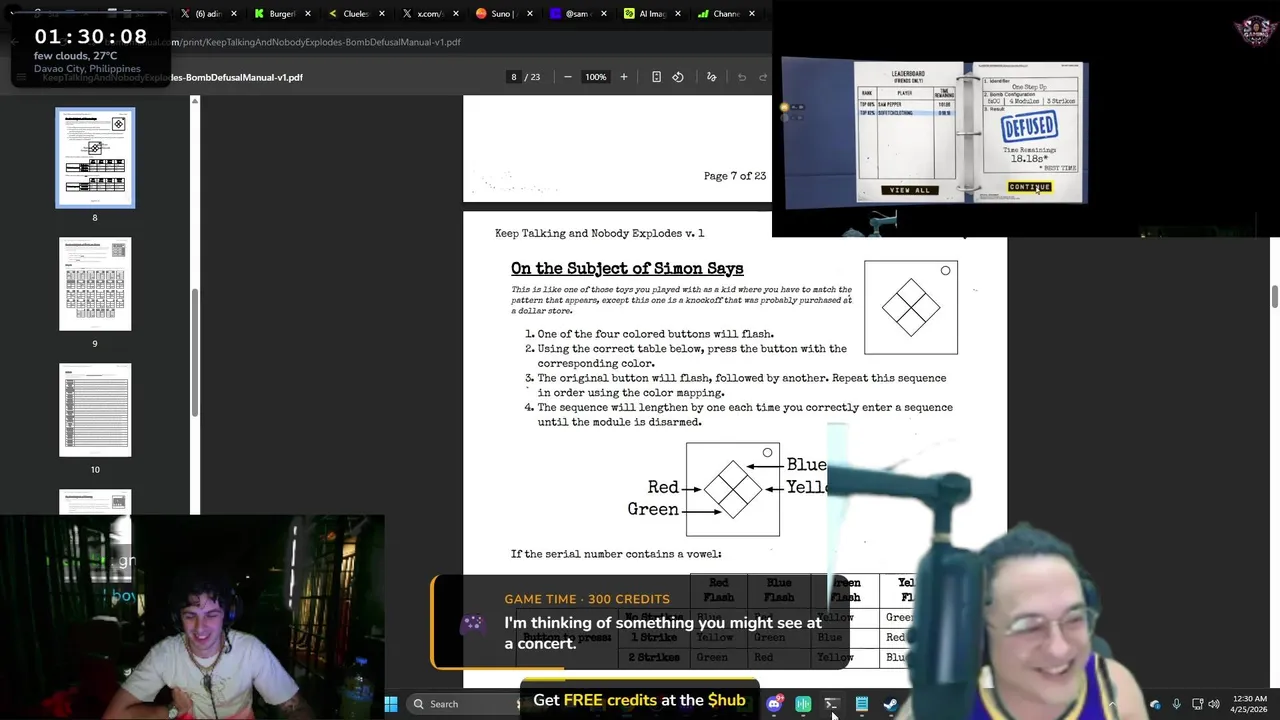This screenshot has height=720, width=1280.
Task: Select page 9 thumbnail in sidebar
Action: (x=95, y=284)
